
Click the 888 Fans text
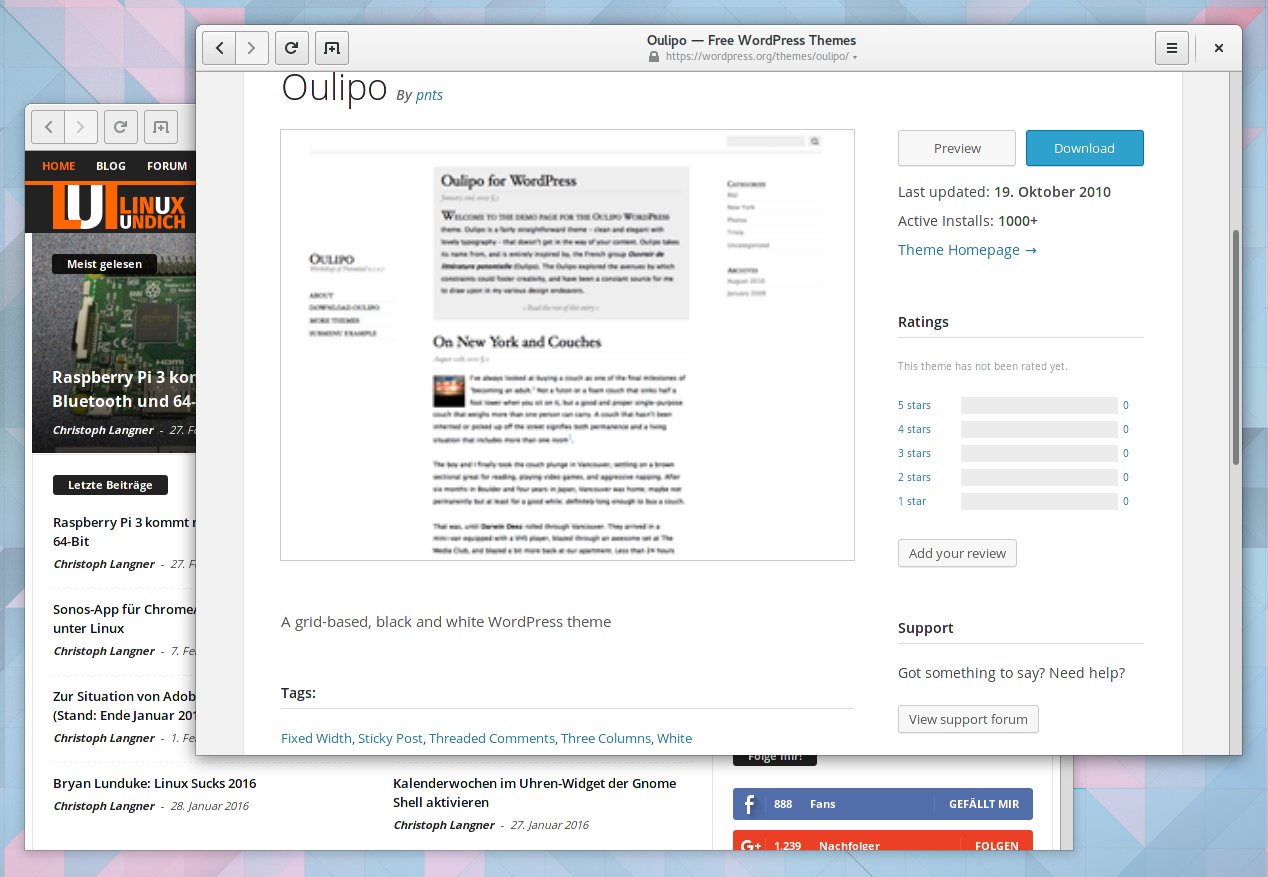pos(804,804)
